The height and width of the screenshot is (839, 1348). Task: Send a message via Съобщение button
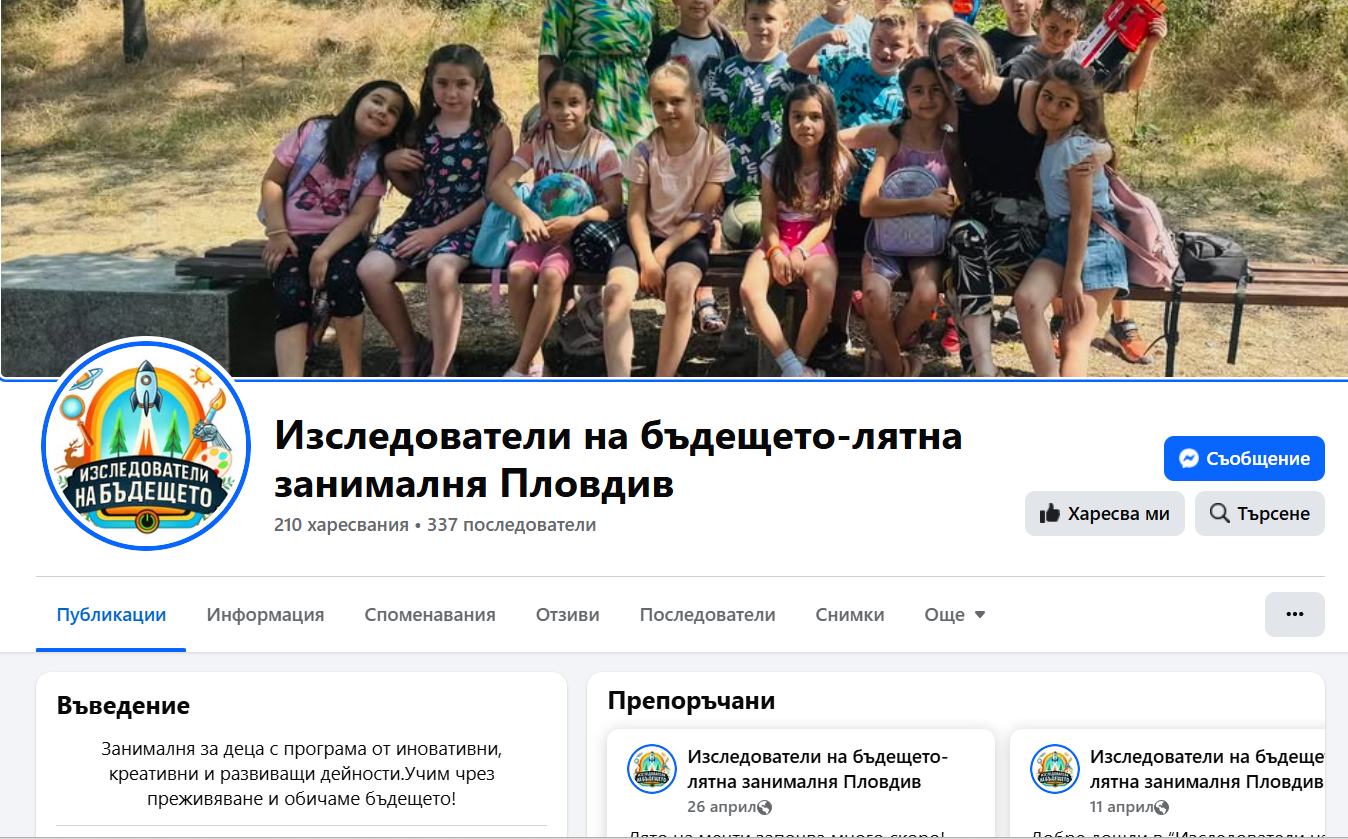coord(1244,459)
